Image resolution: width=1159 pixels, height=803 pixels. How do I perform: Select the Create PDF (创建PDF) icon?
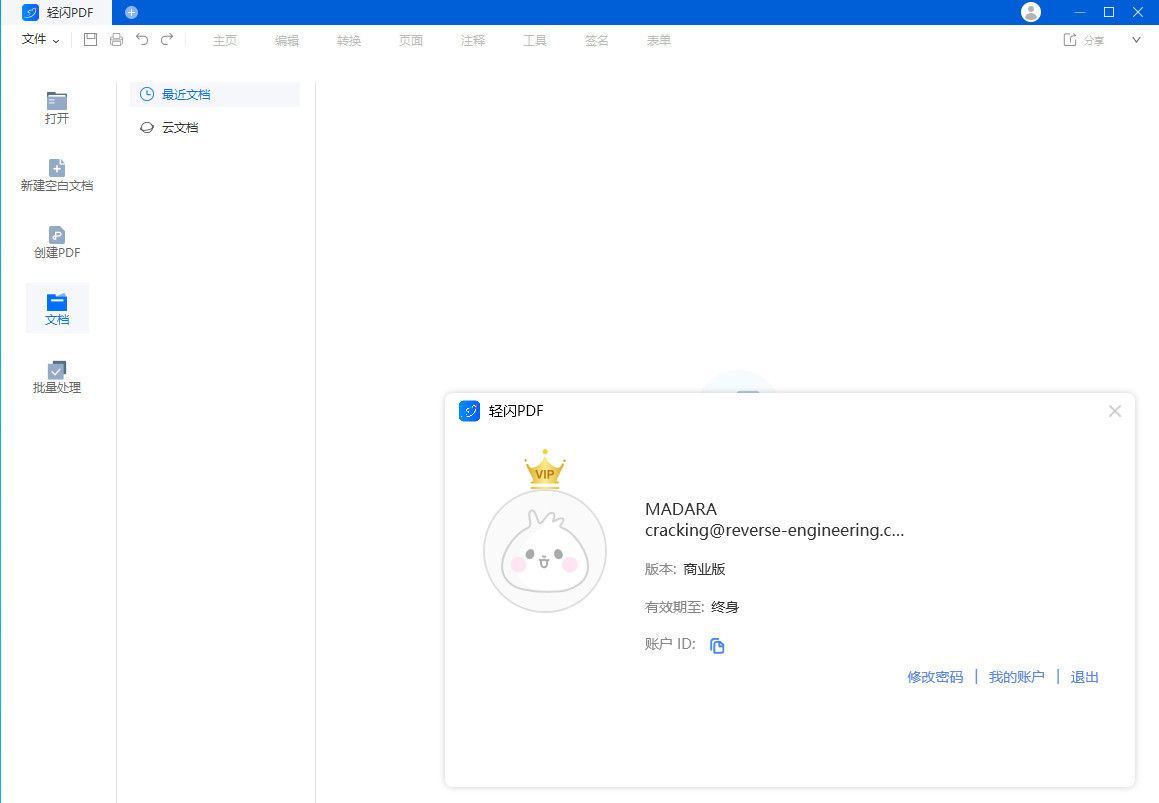[x=57, y=235]
